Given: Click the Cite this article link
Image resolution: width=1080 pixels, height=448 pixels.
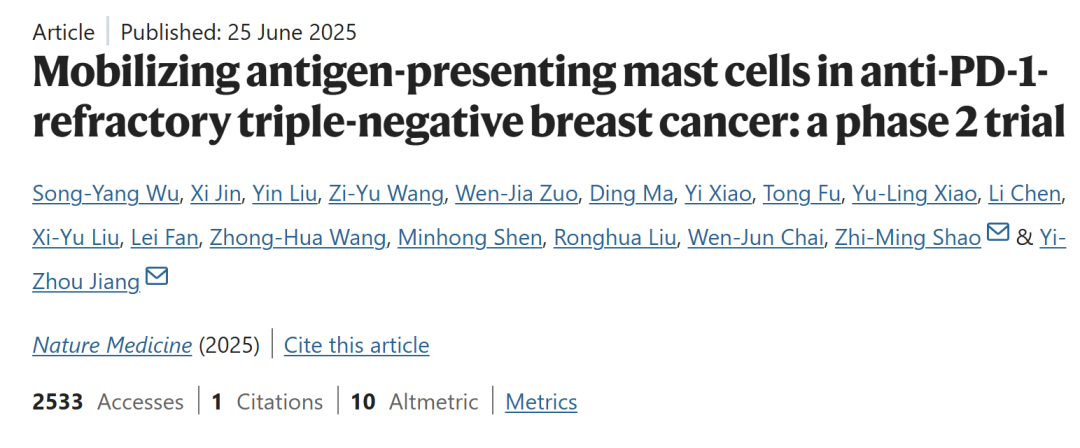Looking at the screenshot, I should [x=356, y=345].
